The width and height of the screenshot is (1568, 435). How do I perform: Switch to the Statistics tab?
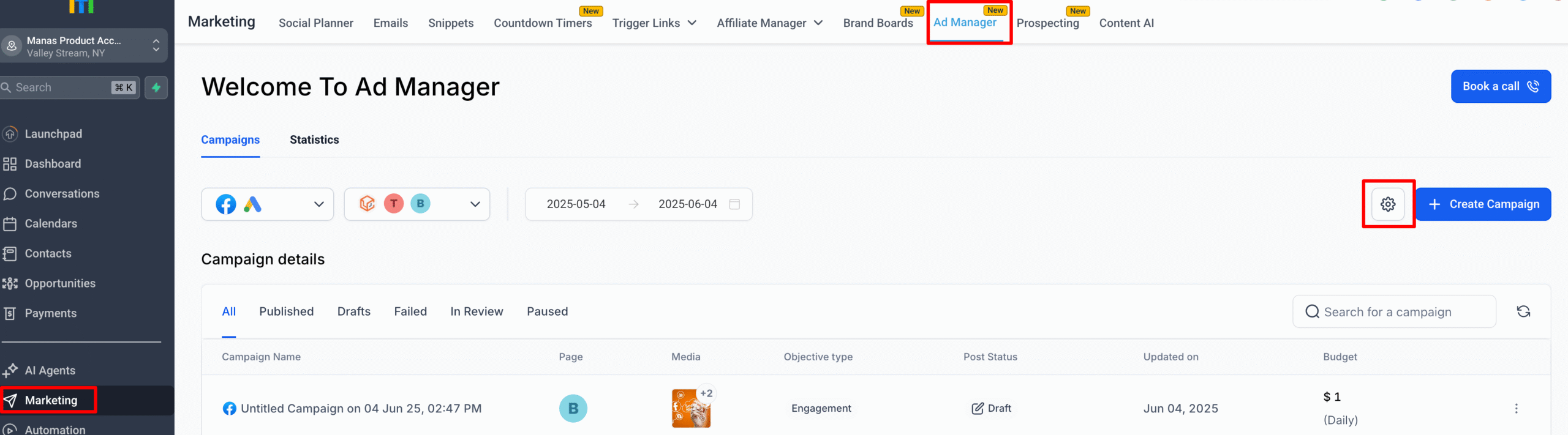point(314,140)
